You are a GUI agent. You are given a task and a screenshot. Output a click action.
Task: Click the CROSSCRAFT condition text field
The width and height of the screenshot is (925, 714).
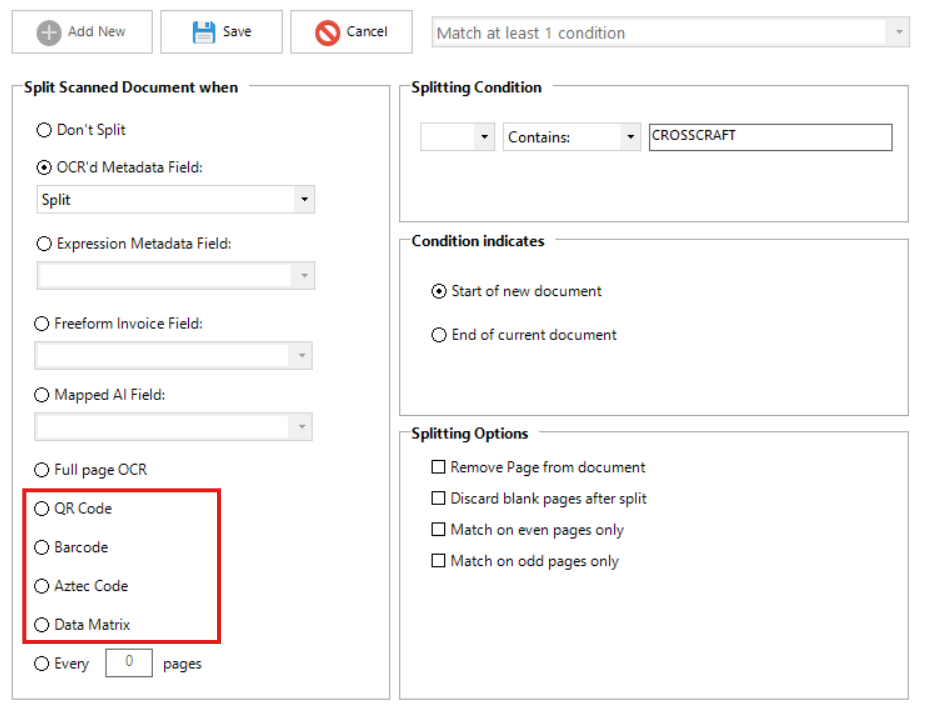click(x=769, y=137)
